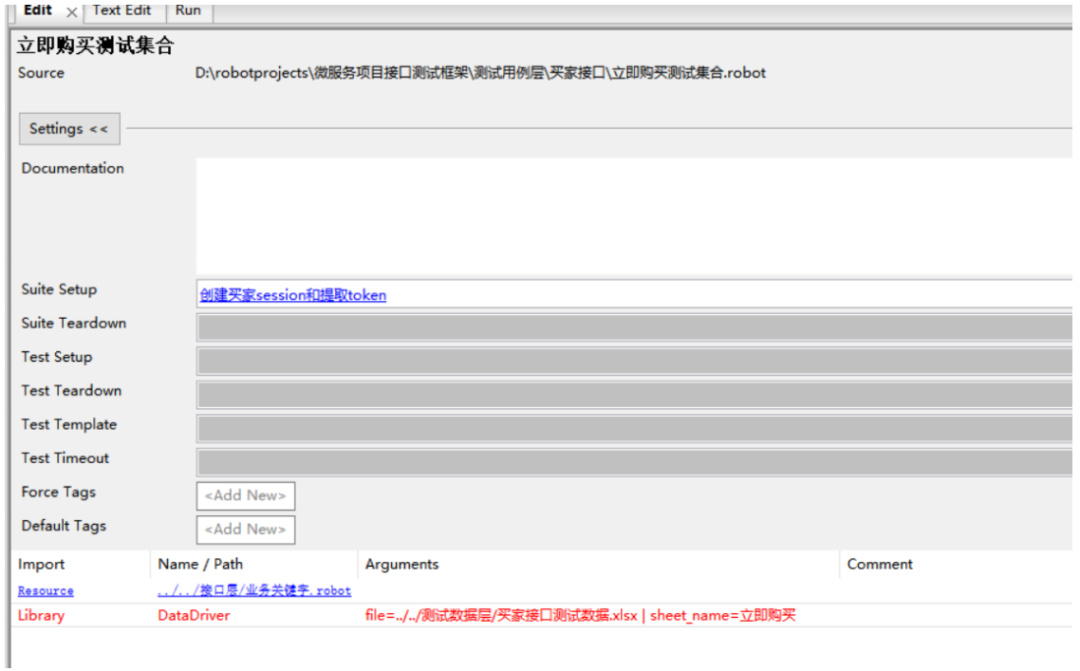Switch to the Text Edit tab
Viewport: 1080px width, 671px height.
click(x=122, y=10)
